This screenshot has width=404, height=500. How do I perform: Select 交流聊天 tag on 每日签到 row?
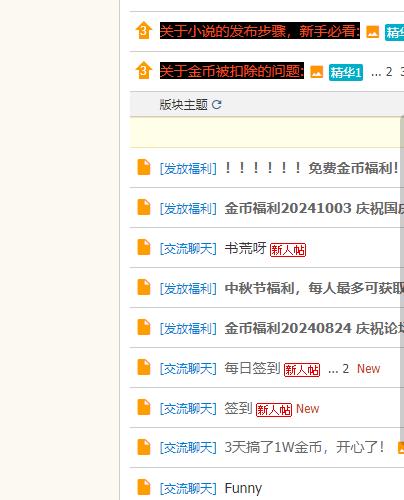pos(188,368)
